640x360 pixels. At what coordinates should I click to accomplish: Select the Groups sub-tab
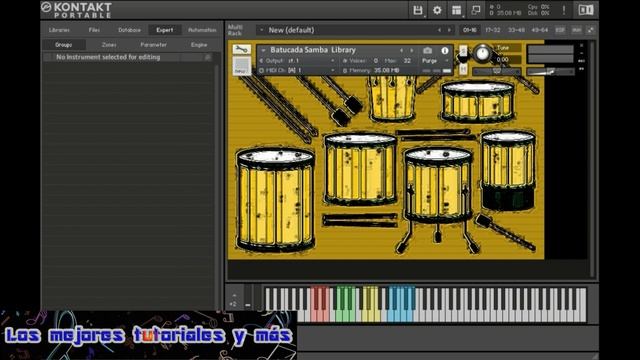(x=64, y=44)
